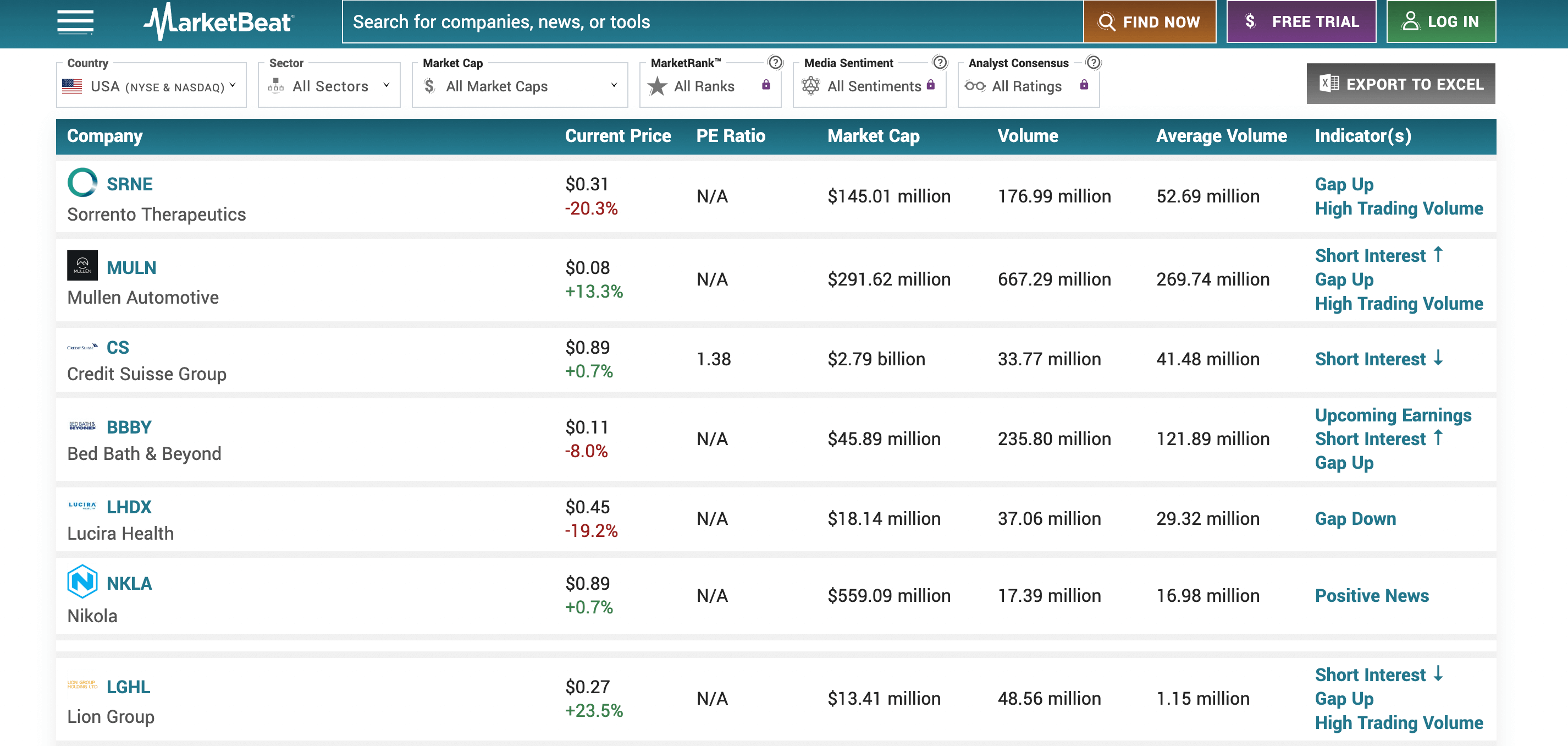Click the Credit Suisse logo icon
This screenshot has height=746, width=1568.
coord(82,347)
